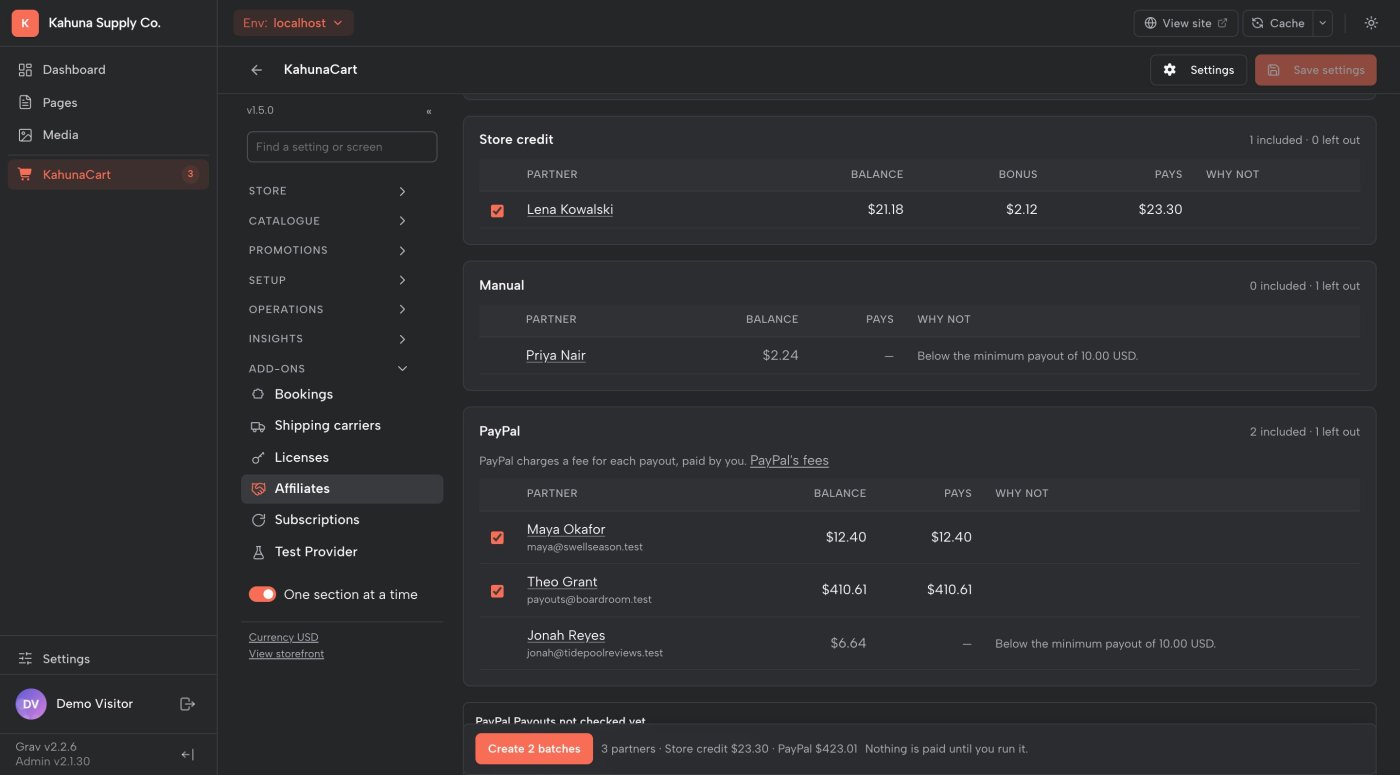Open the Env: localhost dropdown
Image resolution: width=1400 pixels, height=775 pixels.
[293, 23]
